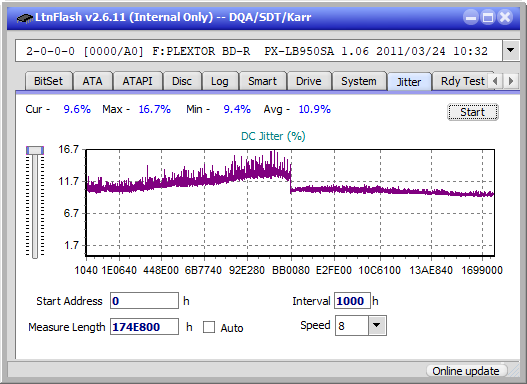The image size is (527, 384).
Task: Minimize the LtnFlash window
Action: click(x=471, y=17)
